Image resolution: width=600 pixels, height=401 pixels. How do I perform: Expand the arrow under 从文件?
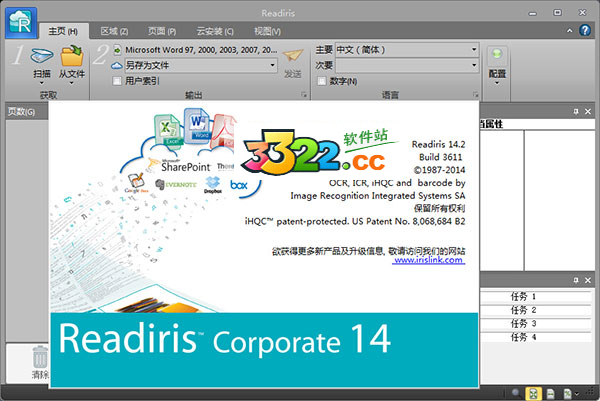click(72, 83)
